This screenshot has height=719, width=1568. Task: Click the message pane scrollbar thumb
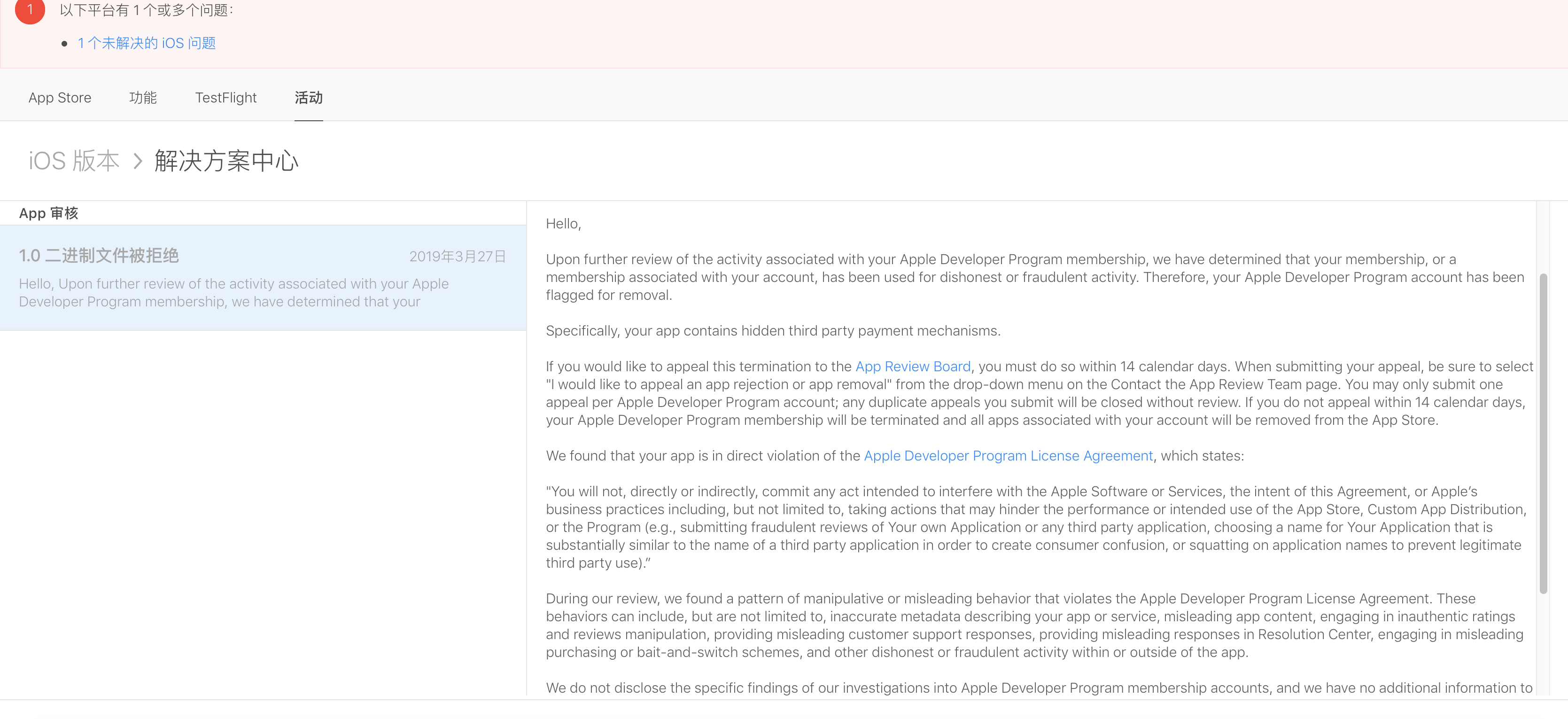pos(1543,433)
